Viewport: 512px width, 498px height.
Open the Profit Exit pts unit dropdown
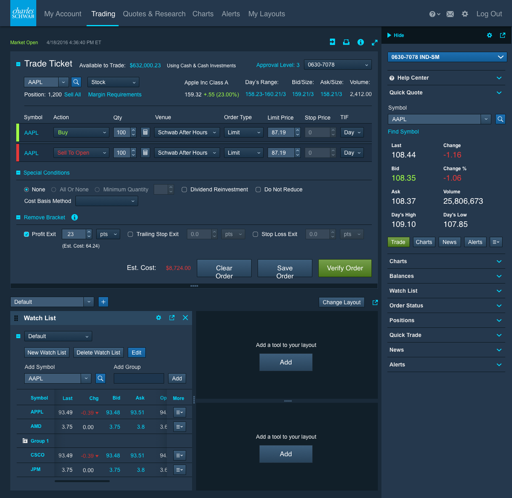point(108,234)
